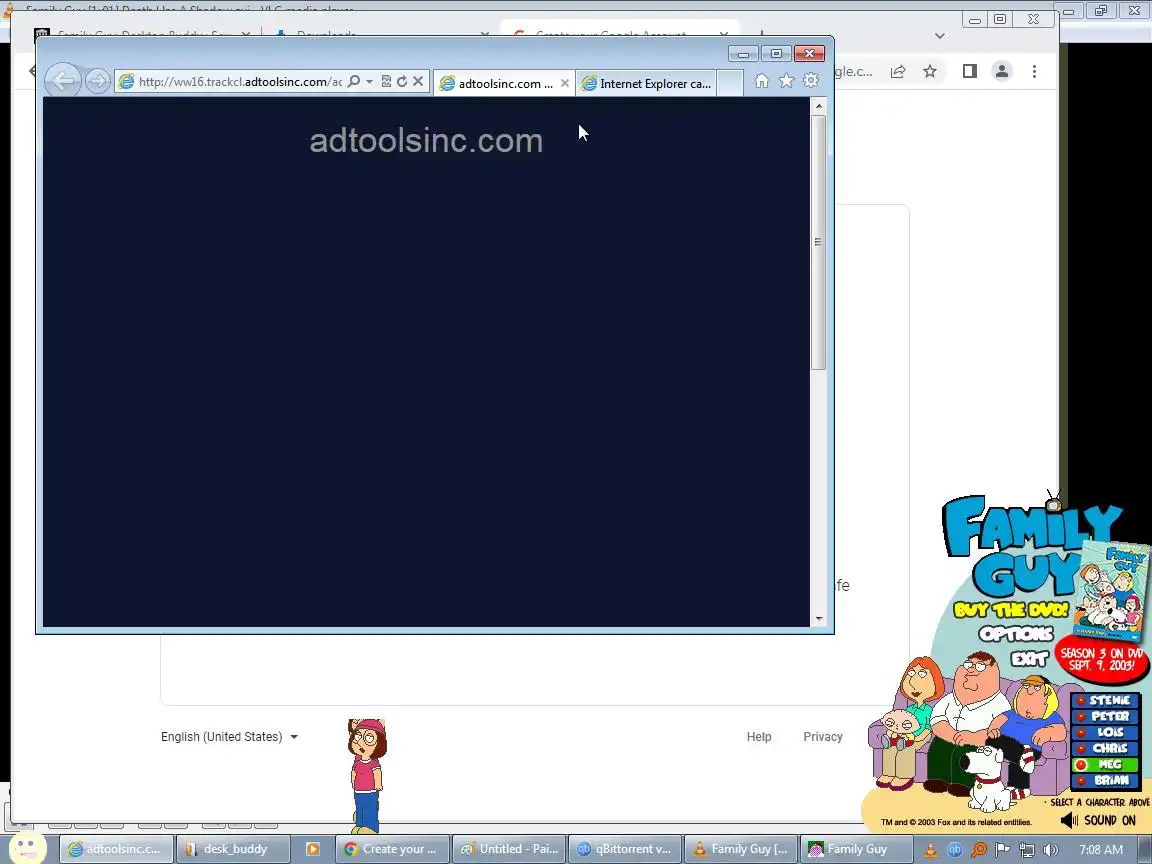Switch to 'Create your...' Chrome taskbar button
The width and height of the screenshot is (1152, 864).
coord(392,849)
